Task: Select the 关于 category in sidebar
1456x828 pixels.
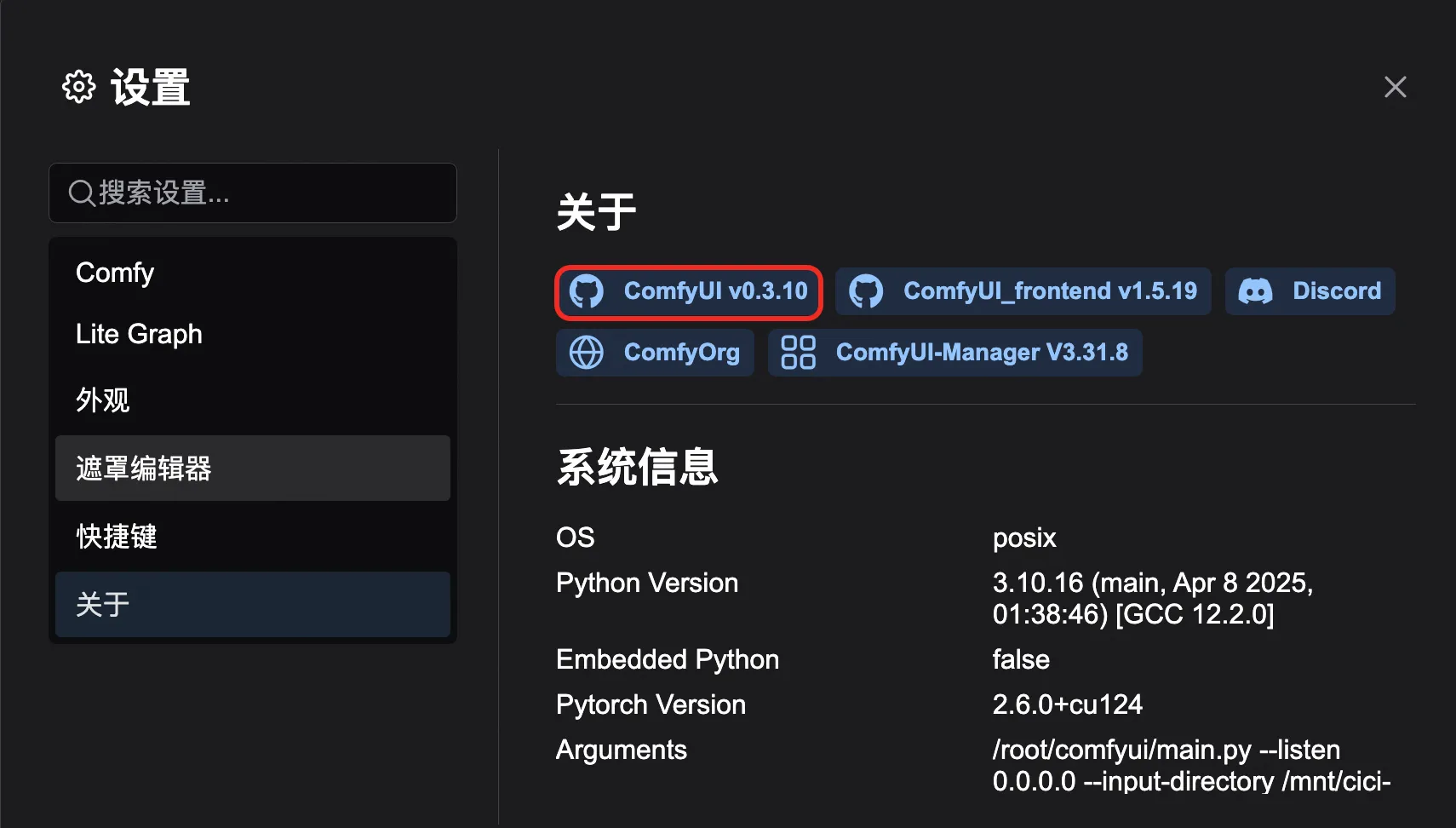Action: click(x=253, y=605)
